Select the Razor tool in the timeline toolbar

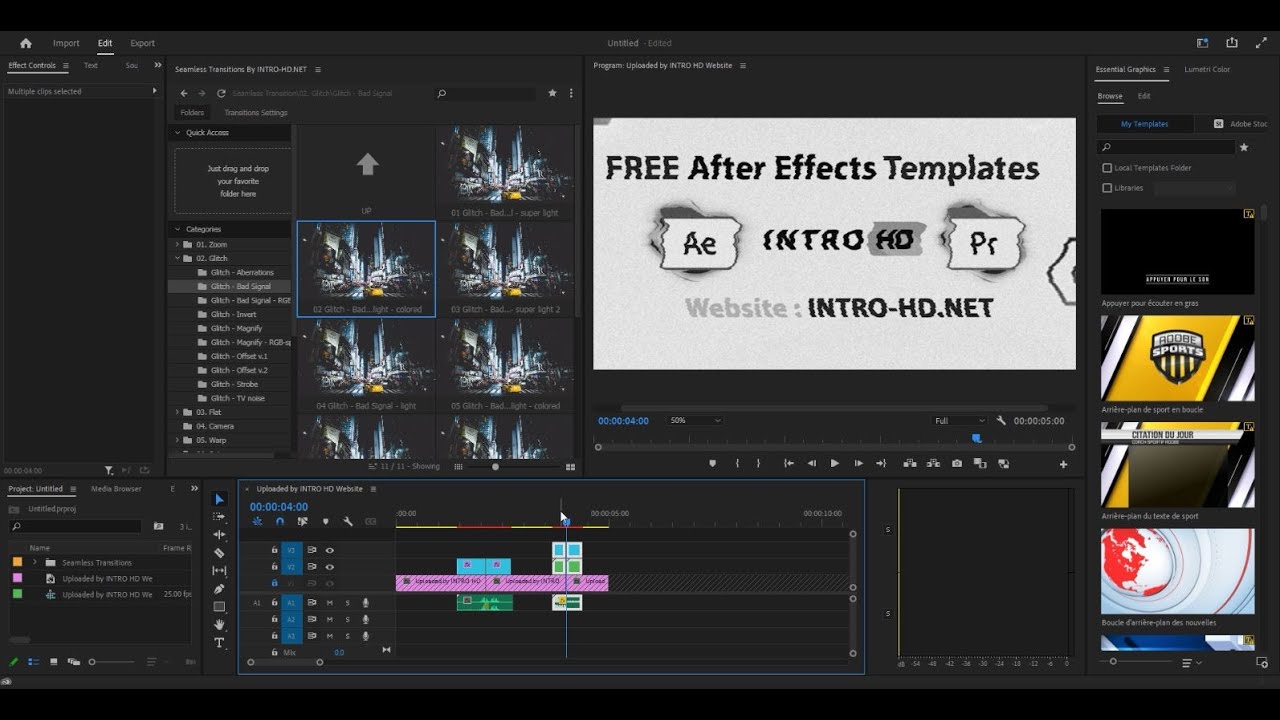click(x=219, y=553)
